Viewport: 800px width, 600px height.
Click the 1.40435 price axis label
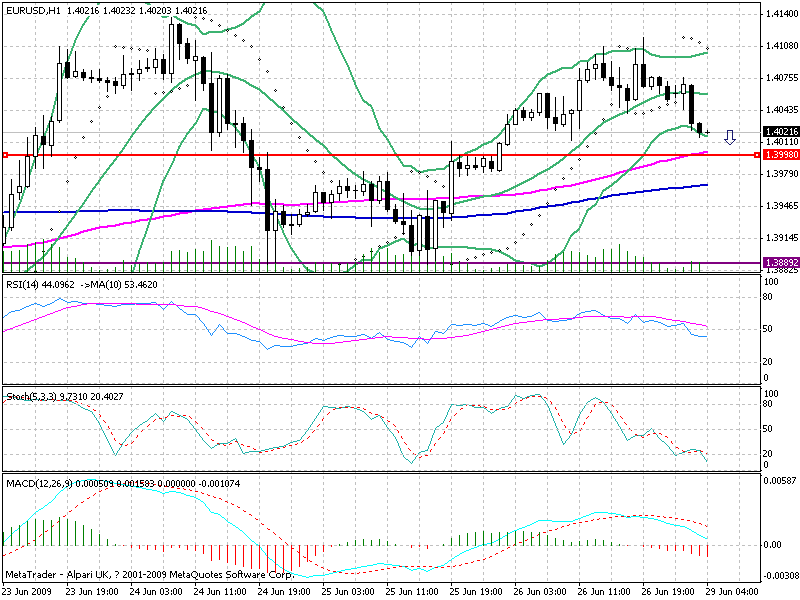tap(782, 110)
